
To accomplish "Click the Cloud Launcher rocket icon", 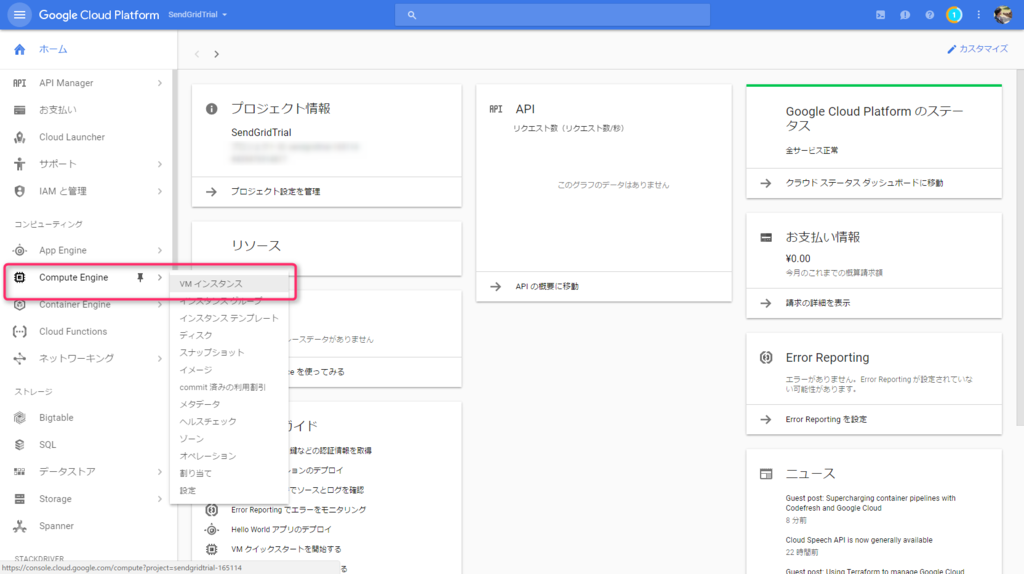I will [x=20, y=137].
